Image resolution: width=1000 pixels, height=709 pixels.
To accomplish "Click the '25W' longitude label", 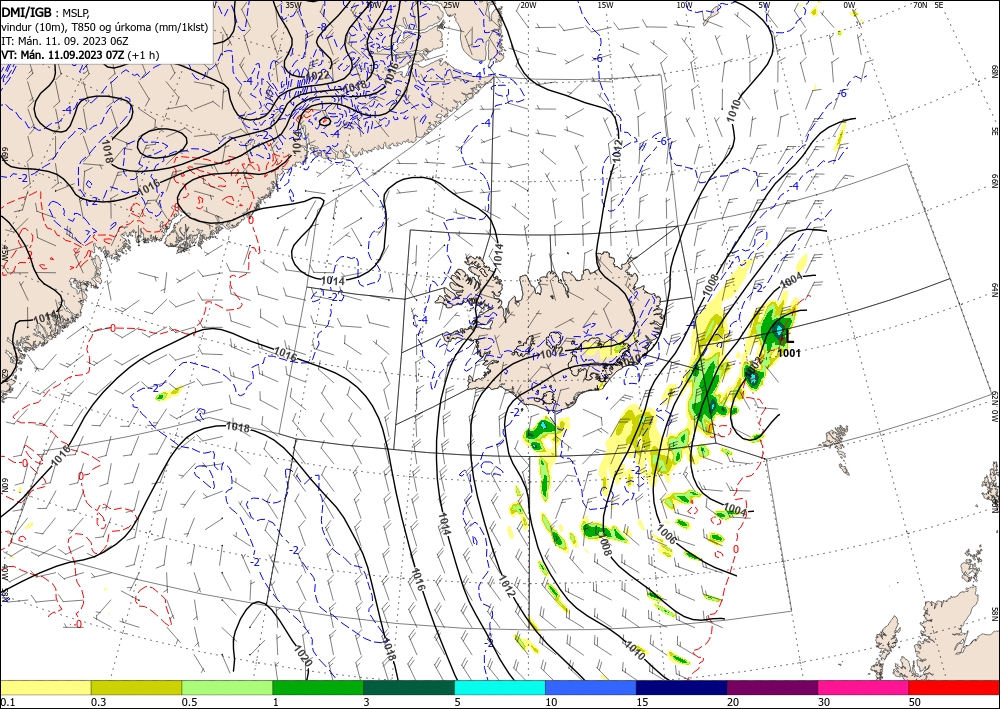I will click(x=451, y=5).
